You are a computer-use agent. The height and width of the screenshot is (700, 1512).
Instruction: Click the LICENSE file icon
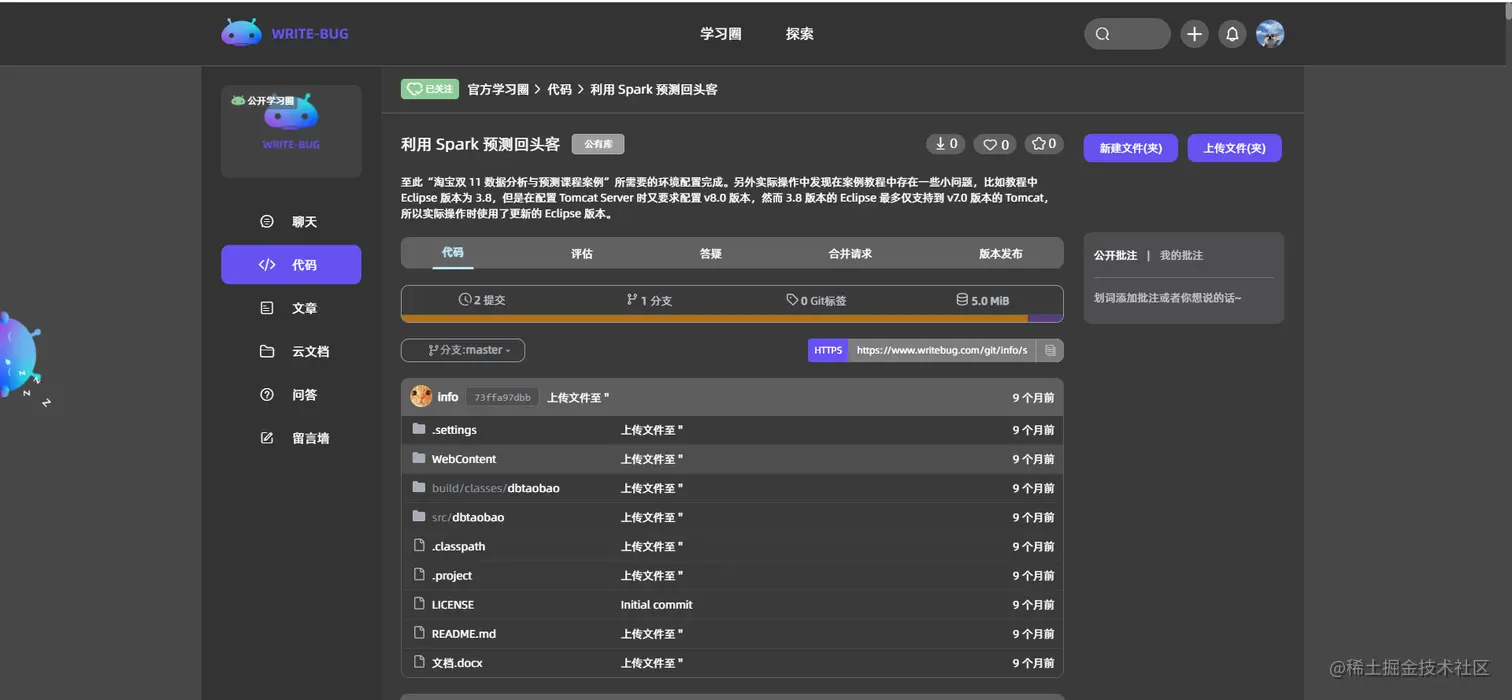coord(419,603)
